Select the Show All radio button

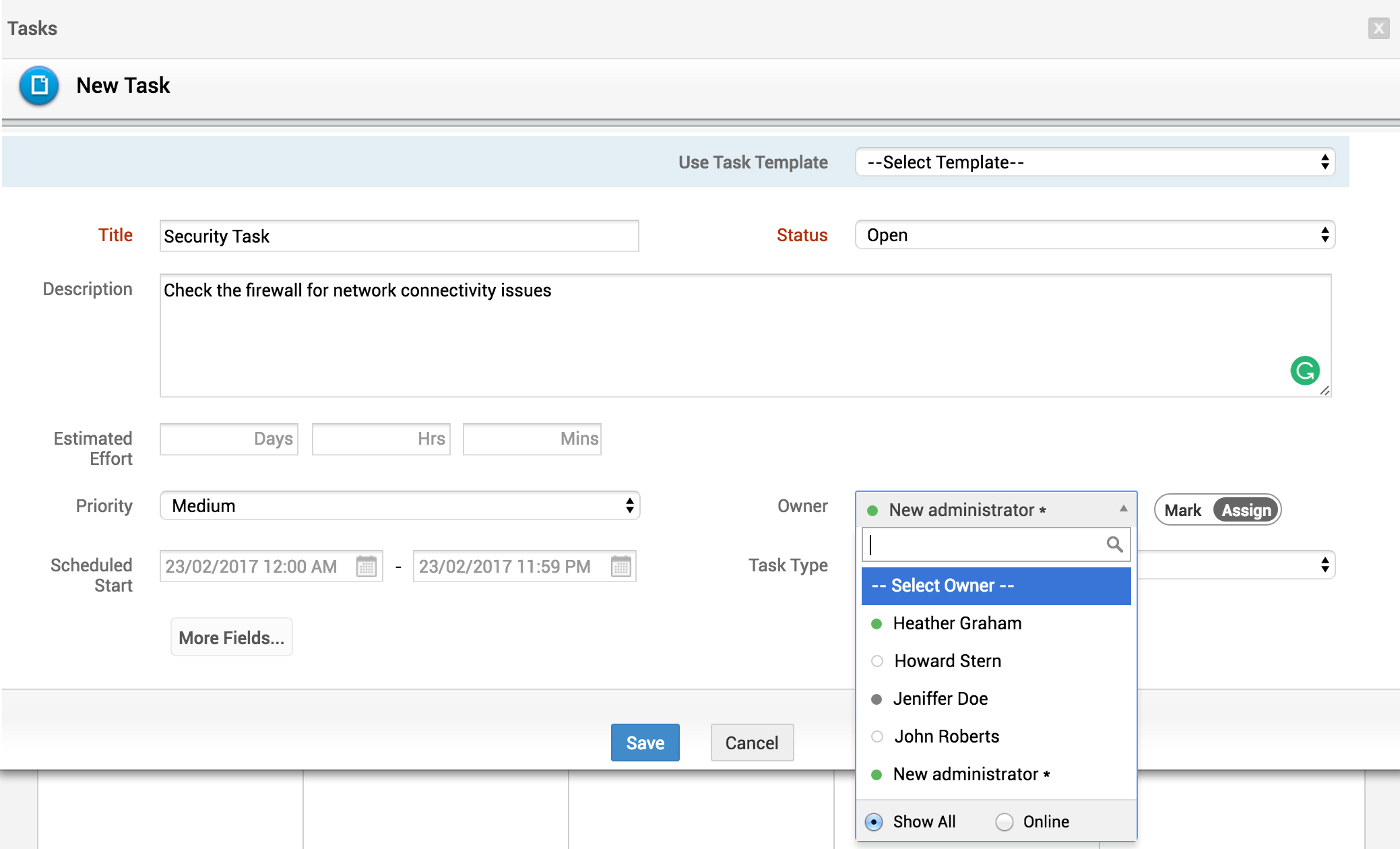point(874,822)
